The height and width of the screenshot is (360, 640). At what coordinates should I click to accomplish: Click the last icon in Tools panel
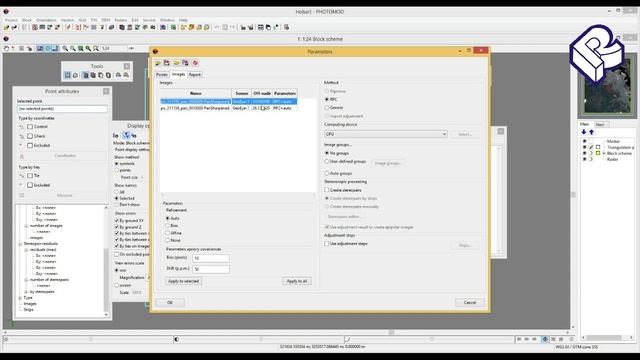(x=126, y=75)
